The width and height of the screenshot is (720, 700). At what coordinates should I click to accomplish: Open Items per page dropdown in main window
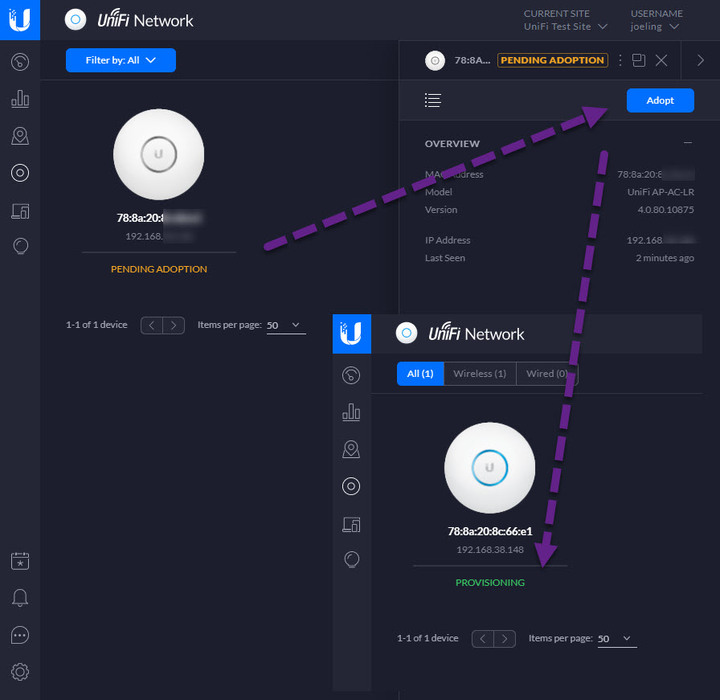point(286,325)
